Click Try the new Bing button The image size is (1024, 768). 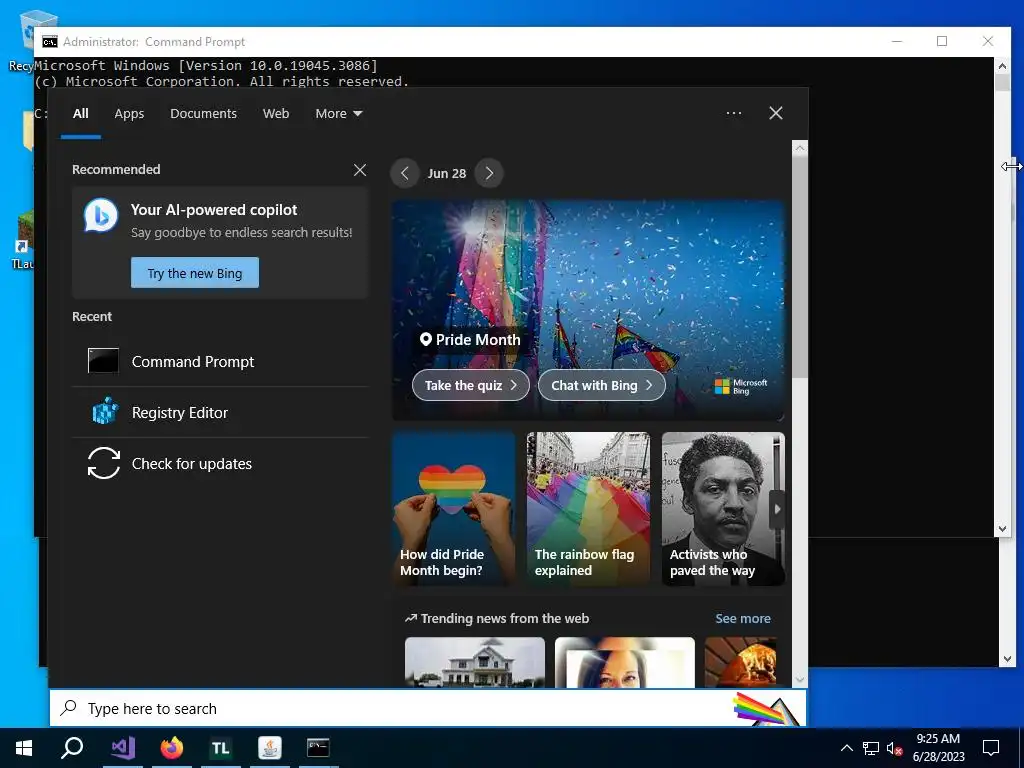click(x=195, y=273)
